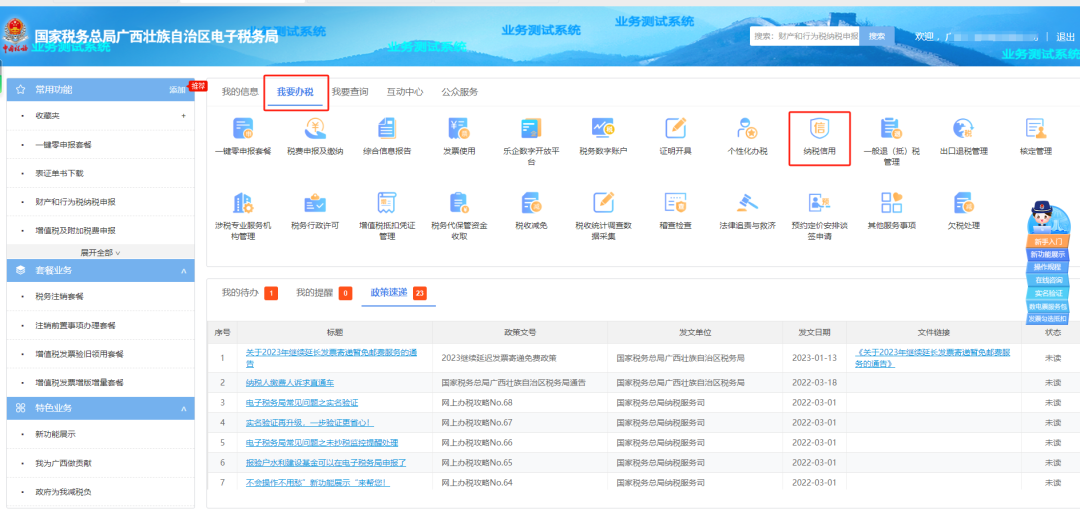Switch to 我要查询 tab
This screenshot has height=525, width=1080.
[x=350, y=92]
